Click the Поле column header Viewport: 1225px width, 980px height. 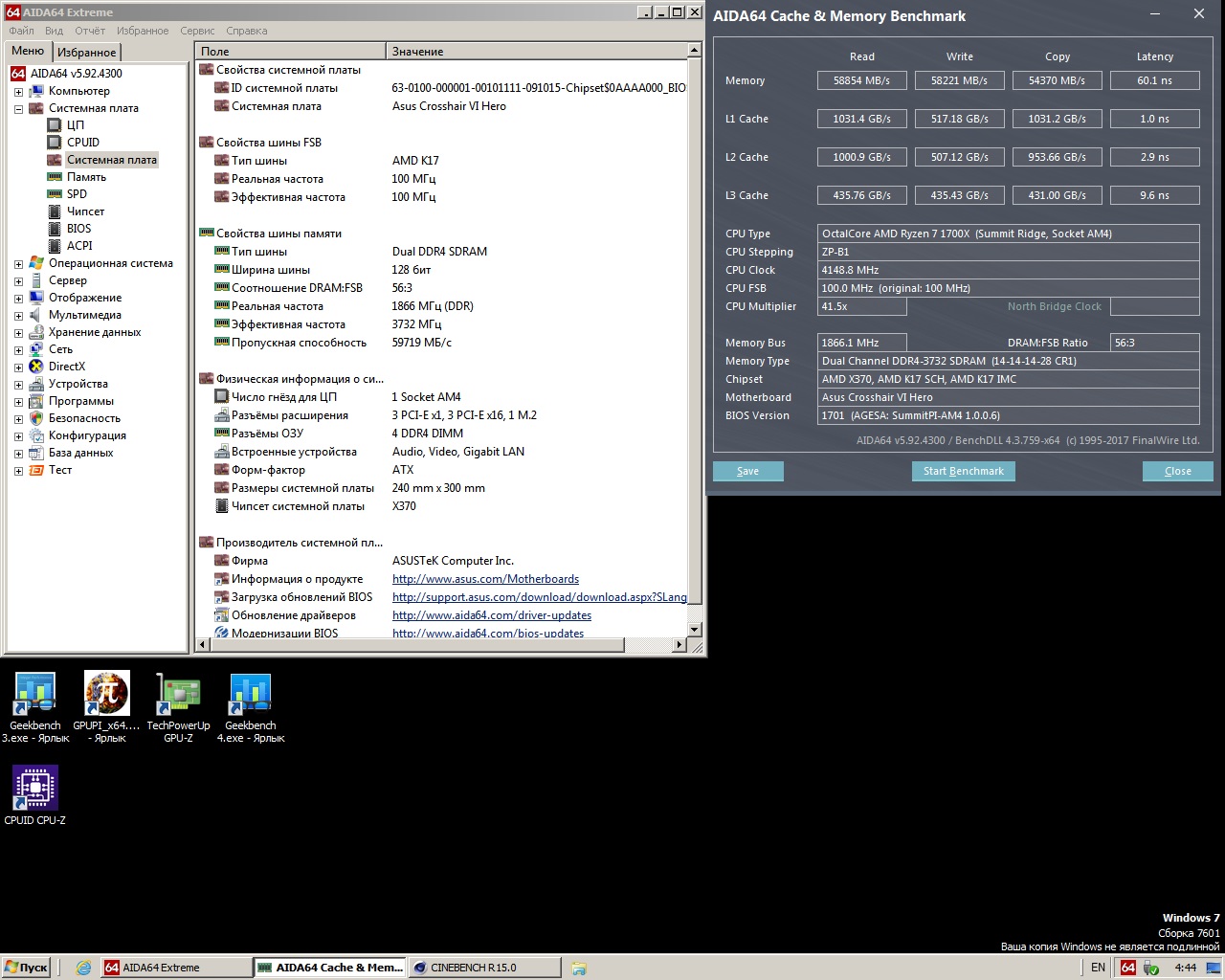click(291, 52)
